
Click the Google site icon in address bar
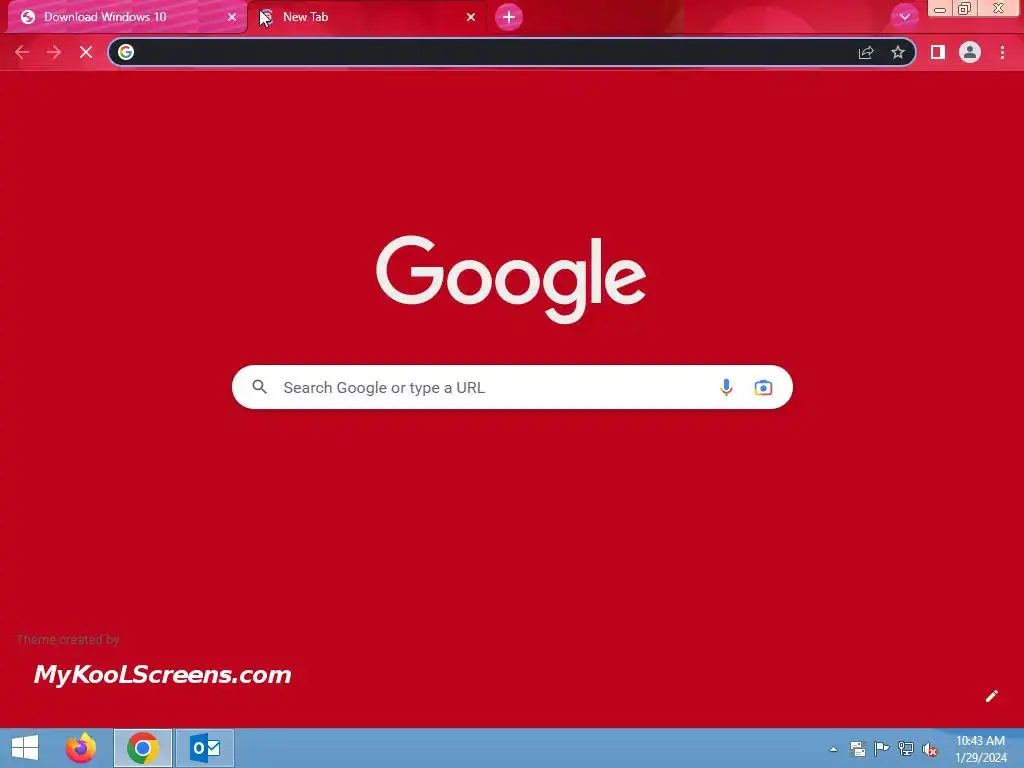coord(126,52)
